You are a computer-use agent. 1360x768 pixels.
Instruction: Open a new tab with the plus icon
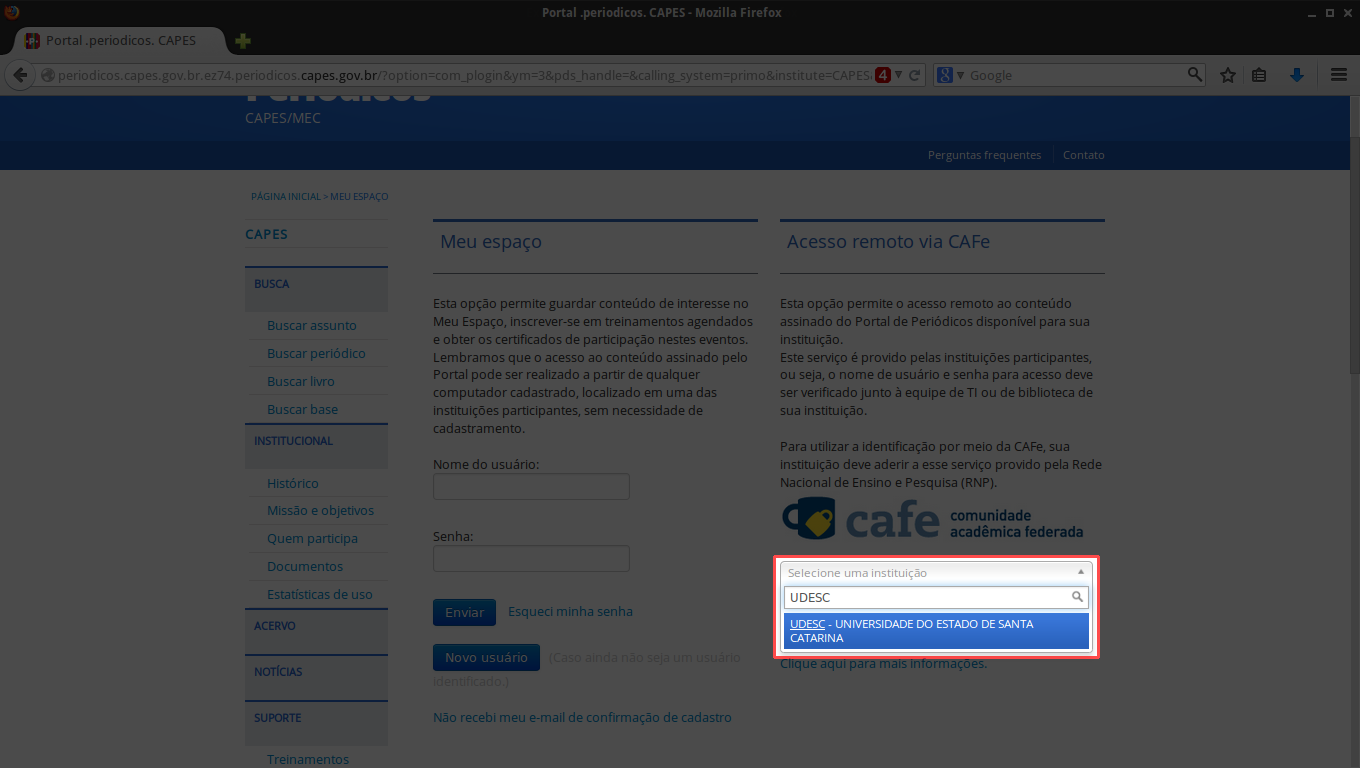(242, 41)
